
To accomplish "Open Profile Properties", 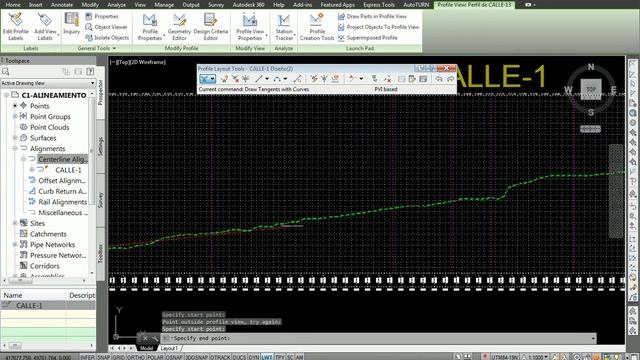I will (x=150, y=26).
